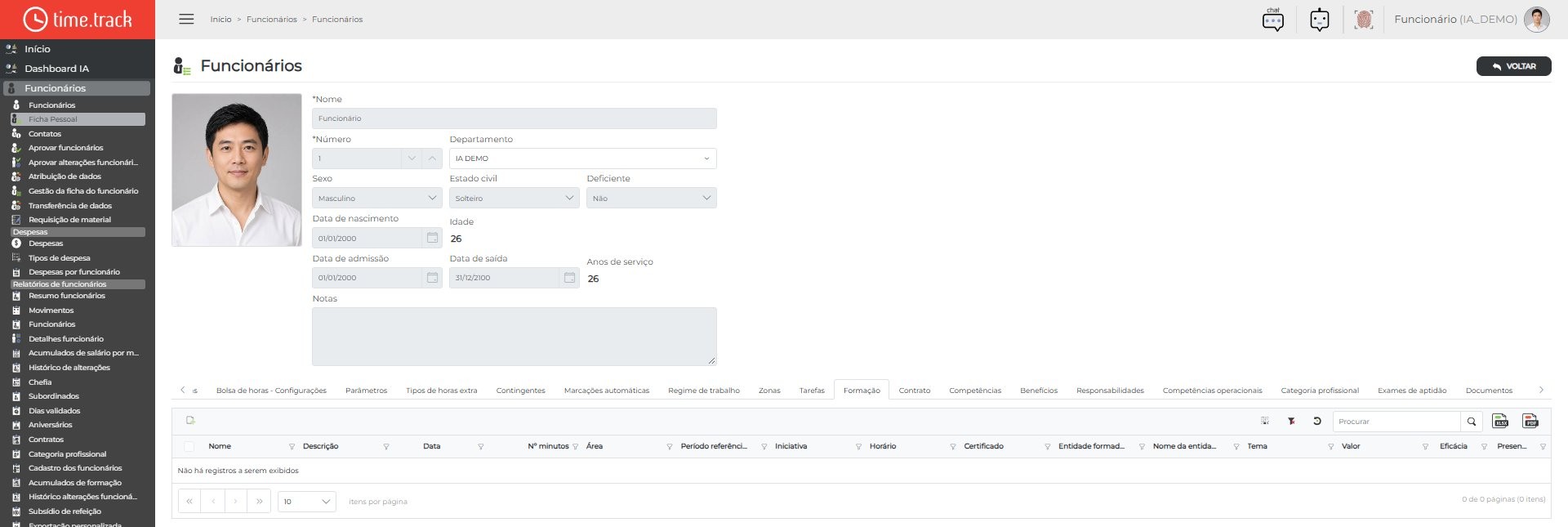This screenshot has height=527, width=1568.
Task: Tick the select-all checkbox in the grid header
Action: click(x=189, y=446)
